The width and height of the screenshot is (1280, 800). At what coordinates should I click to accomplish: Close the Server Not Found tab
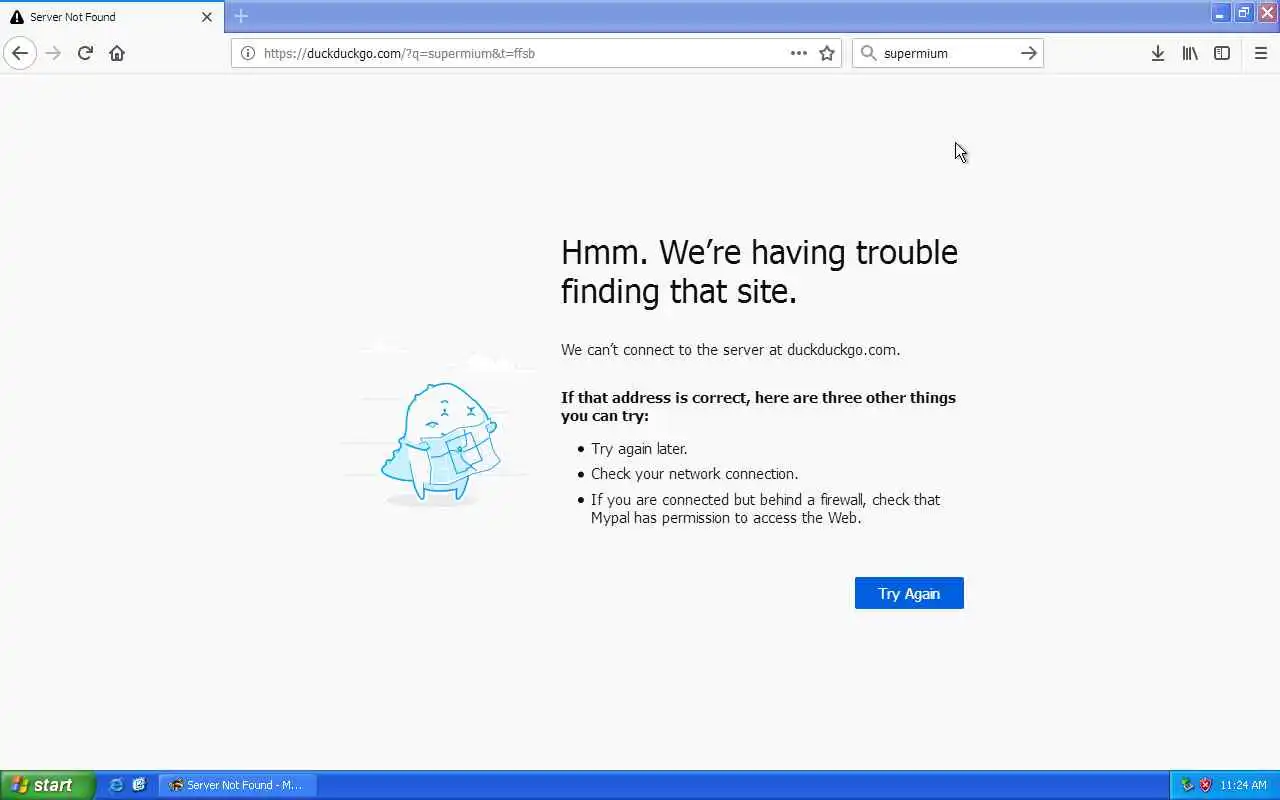click(x=207, y=17)
